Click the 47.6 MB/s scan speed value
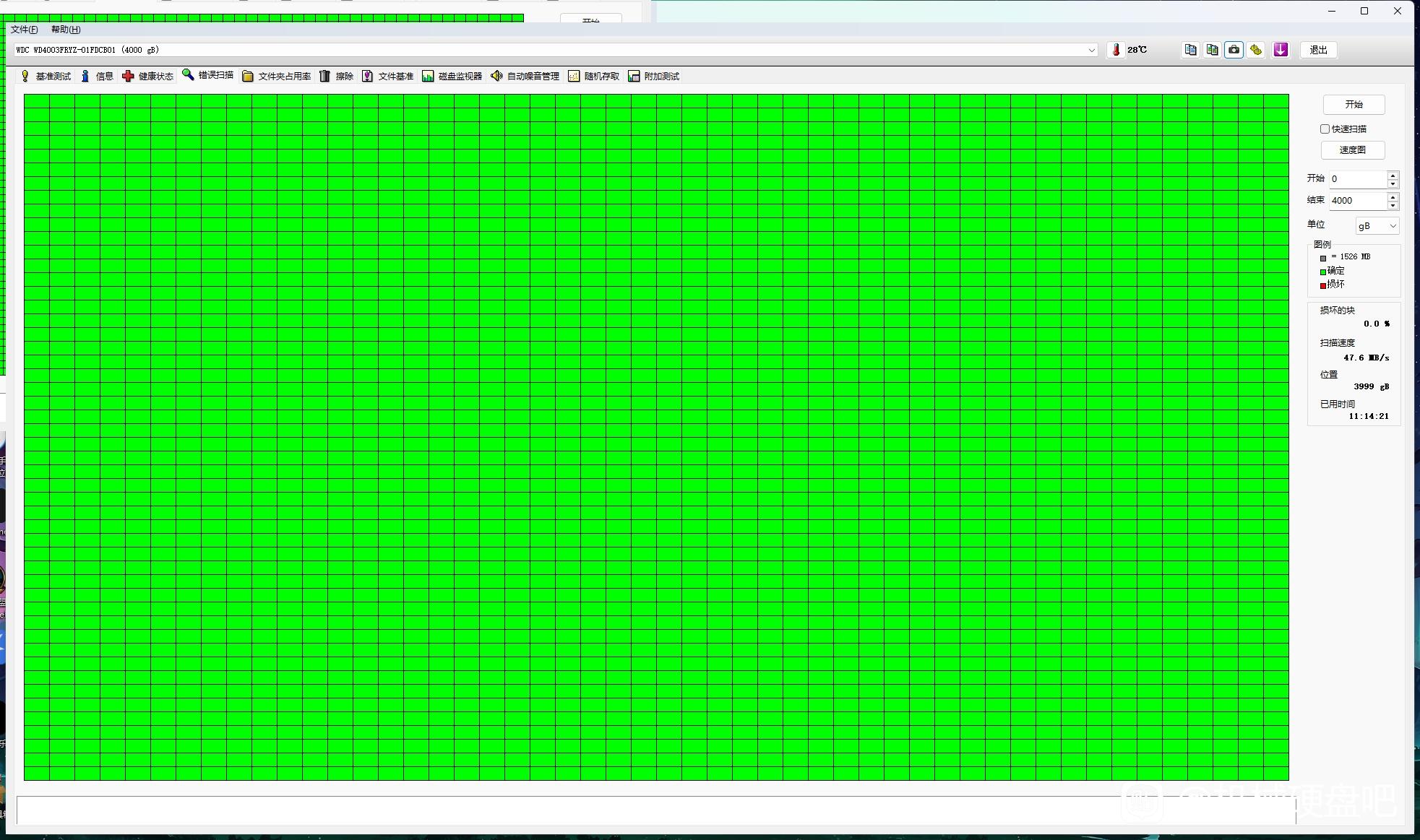 click(1366, 358)
